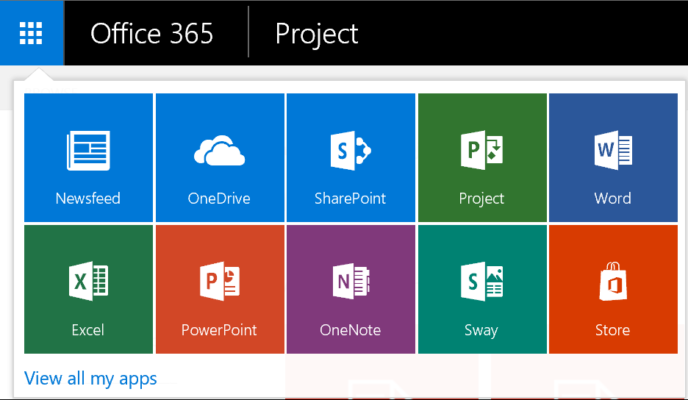The height and width of the screenshot is (400, 688).
Task: Open Excel using its X icon
Action: click(88, 281)
